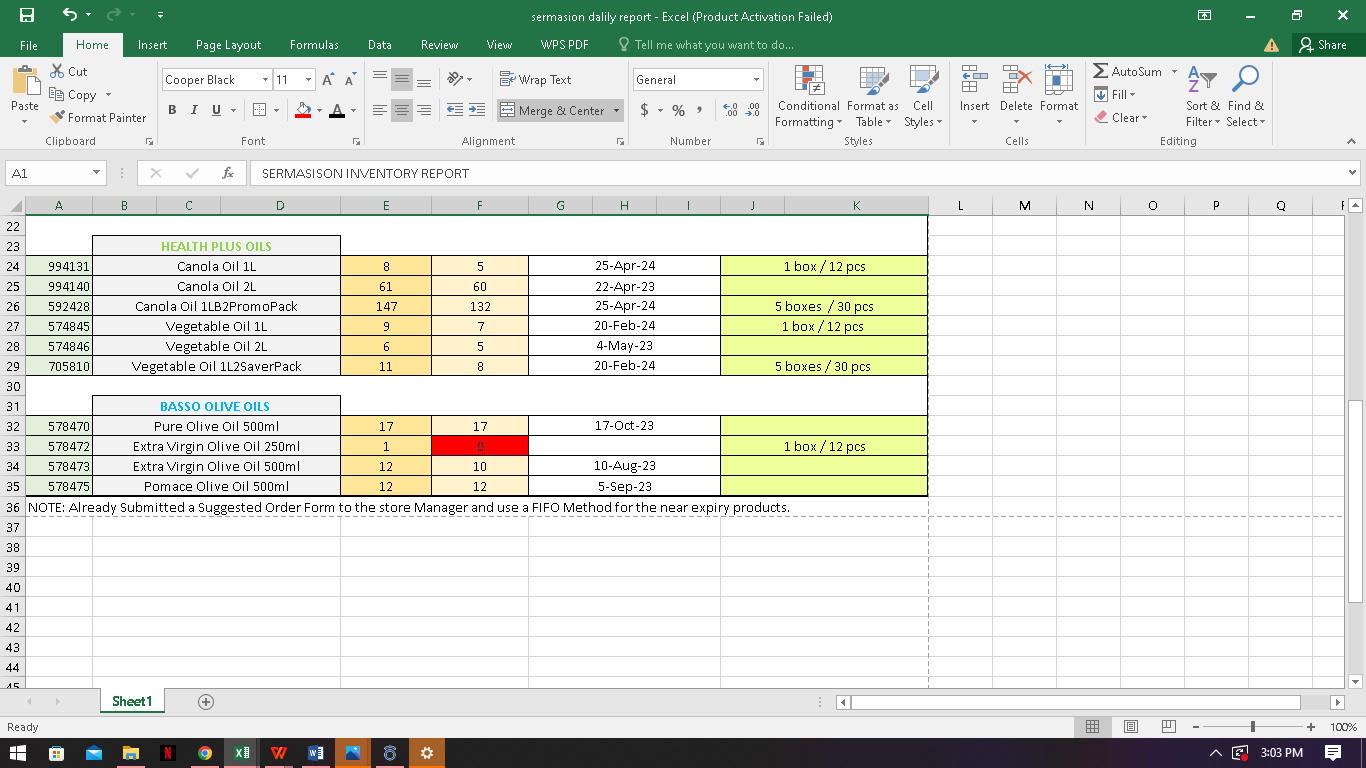The width and height of the screenshot is (1366, 768).
Task: Apply Percent Style format
Action: pyautogui.click(x=678, y=110)
